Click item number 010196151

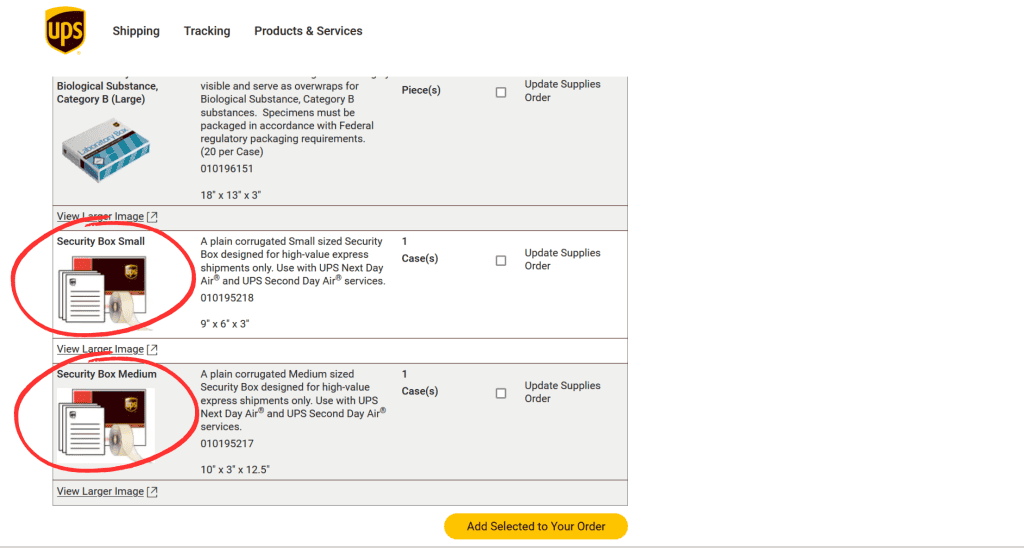pyautogui.click(x=227, y=169)
